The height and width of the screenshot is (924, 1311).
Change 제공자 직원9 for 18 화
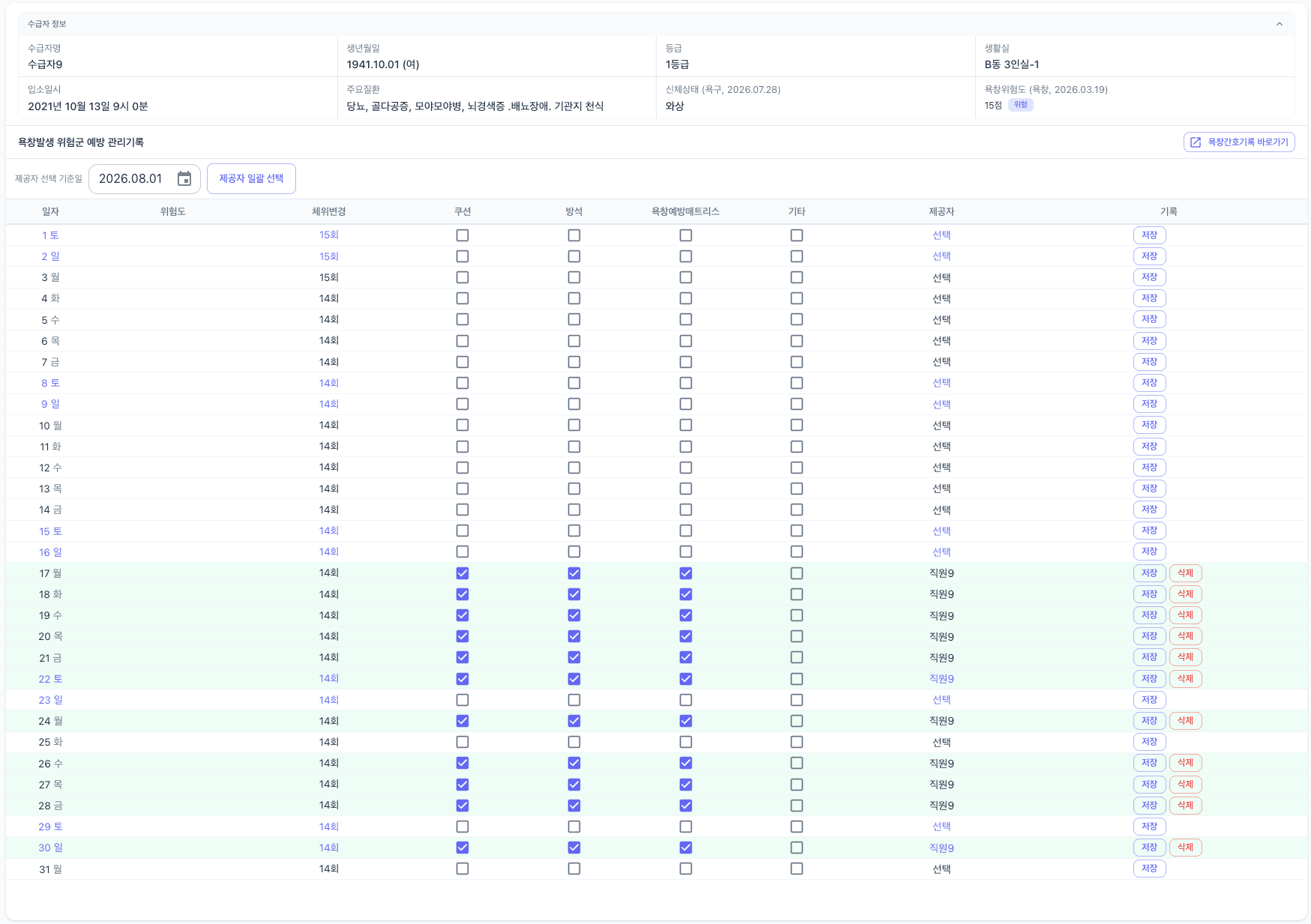(941, 594)
